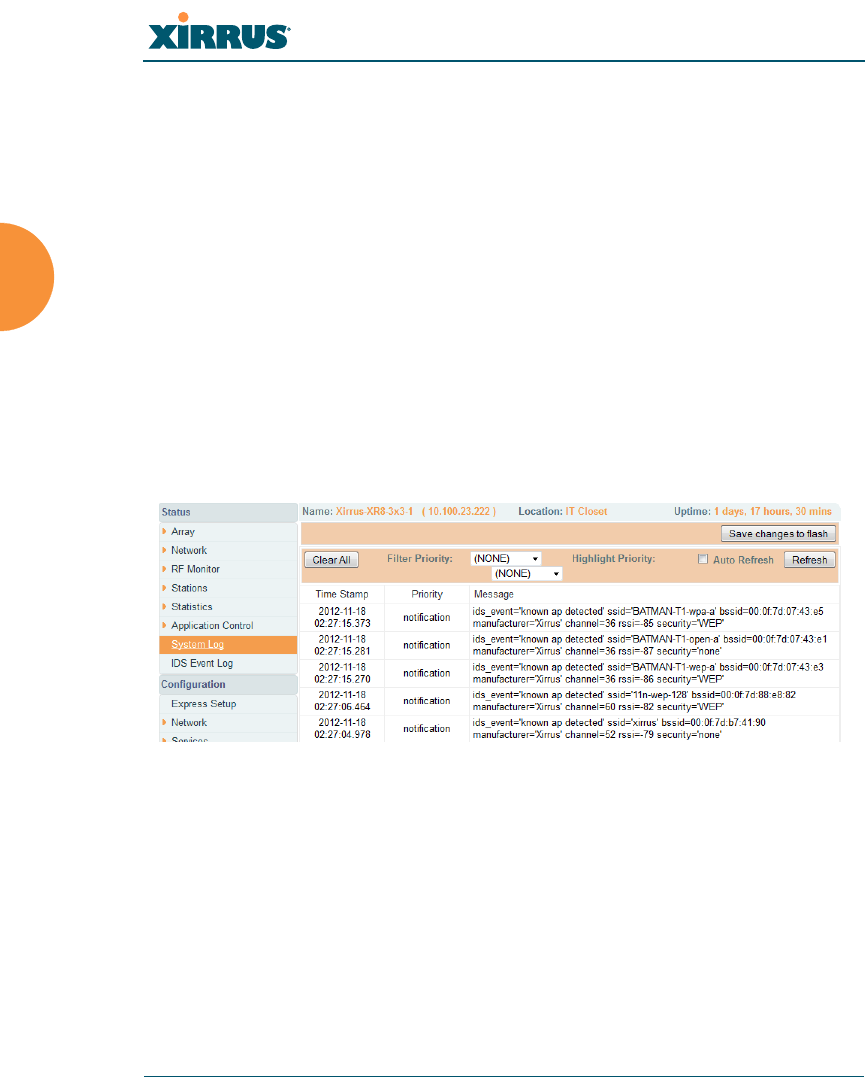
Task: Click the Time Stamp column header
Action: pos(341,594)
